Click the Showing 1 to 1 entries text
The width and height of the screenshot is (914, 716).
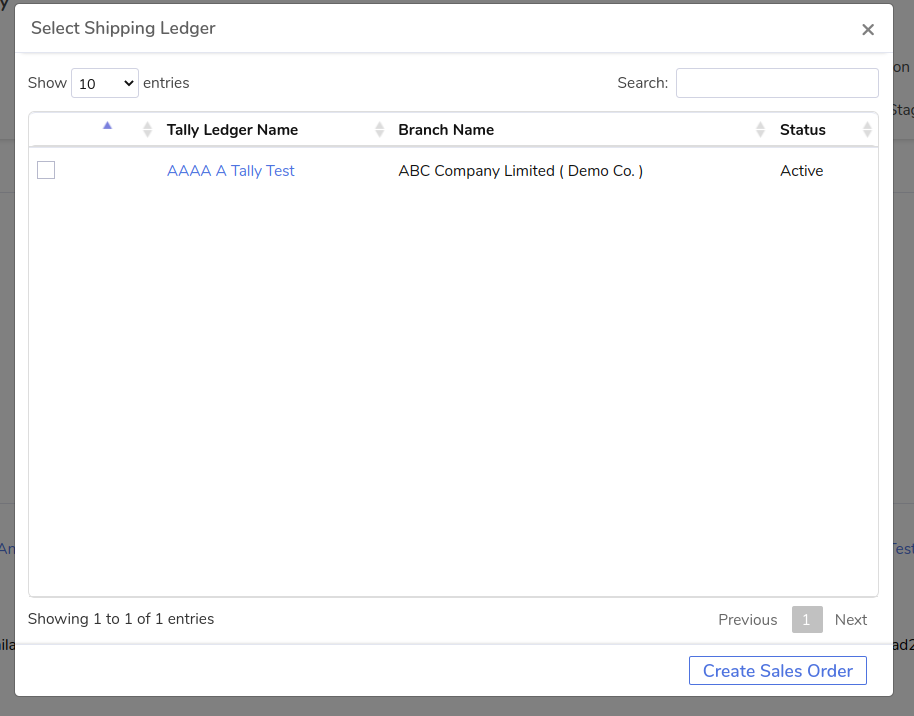[x=121, y=619]
